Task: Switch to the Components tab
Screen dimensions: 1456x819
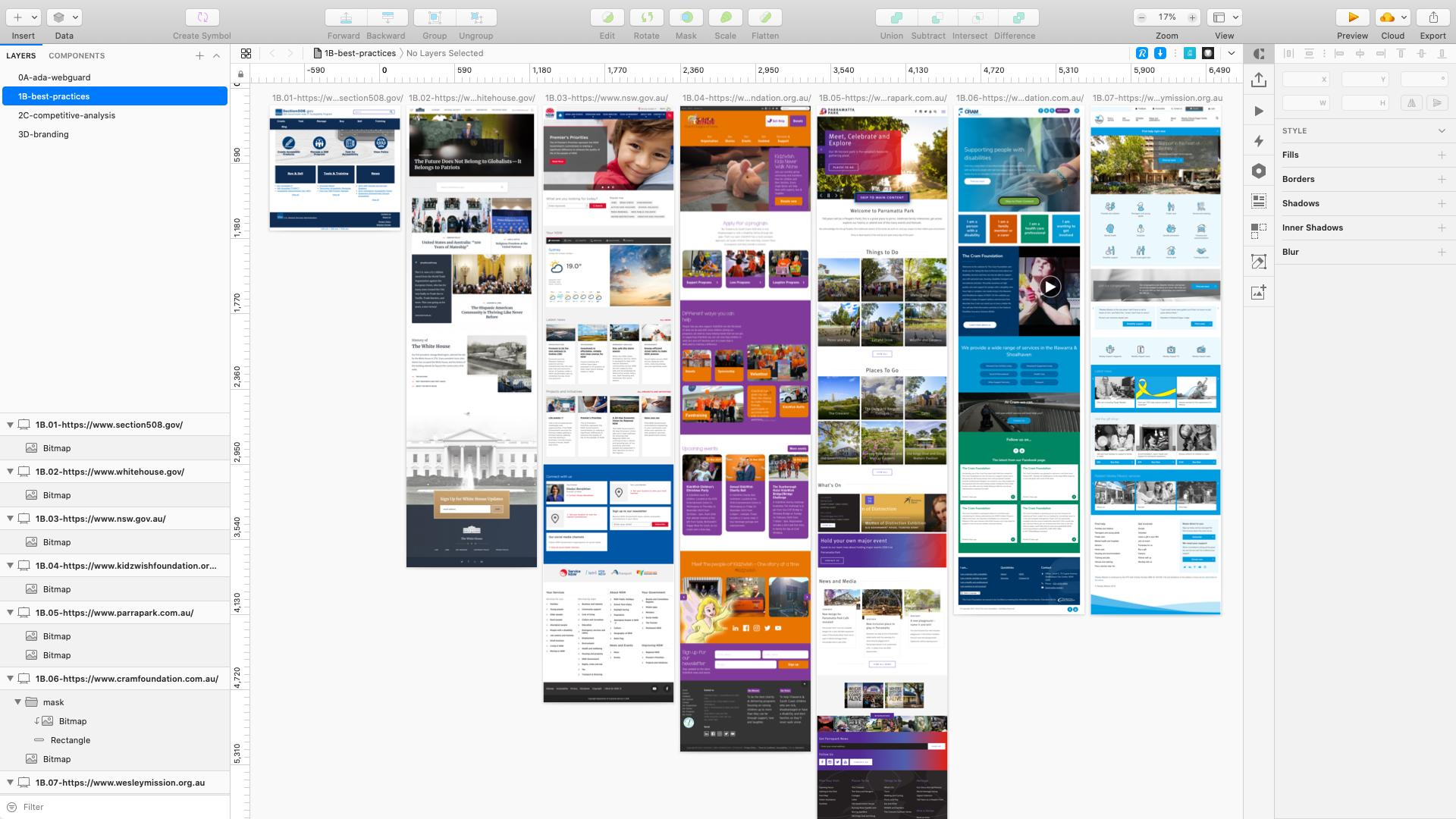Action: coord(77,55)
